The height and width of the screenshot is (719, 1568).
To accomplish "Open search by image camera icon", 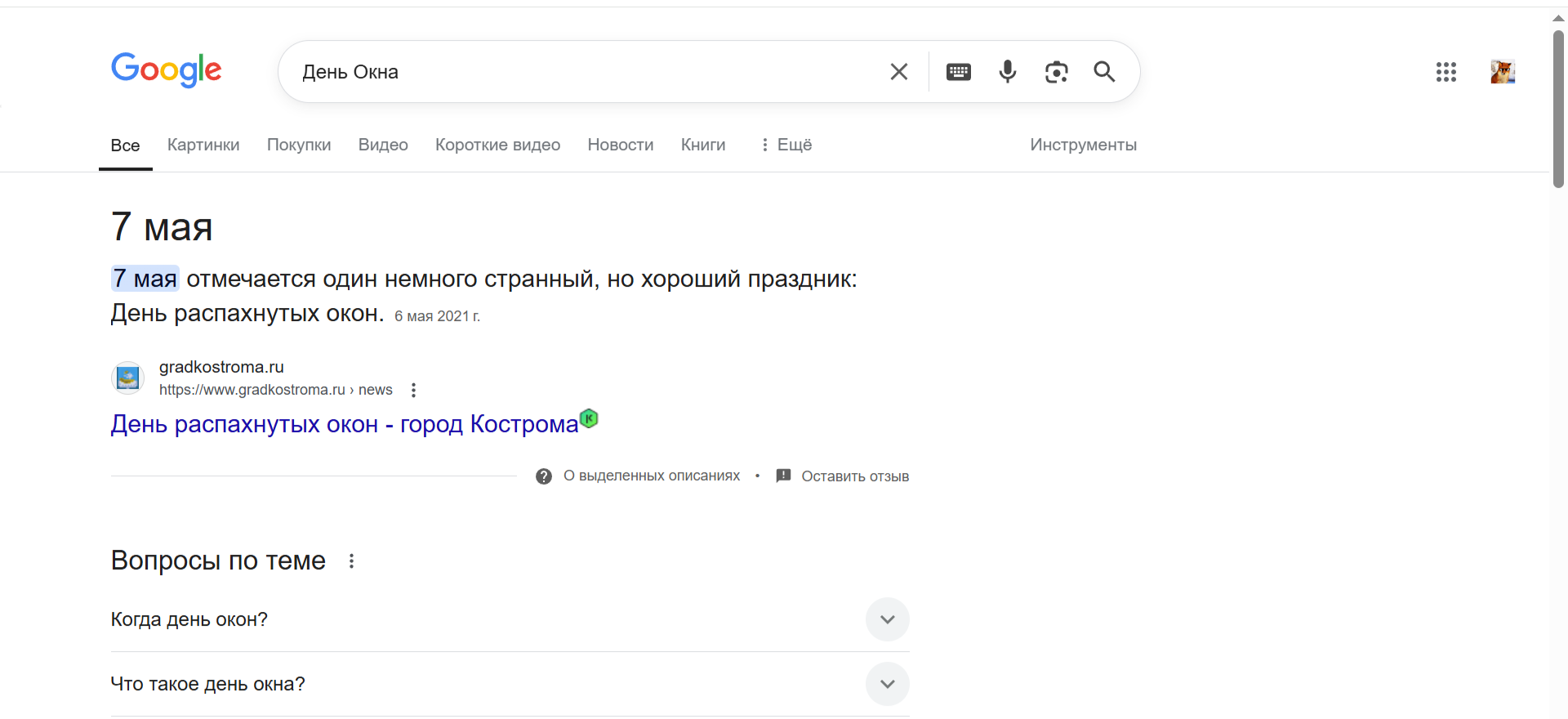I will (x=1056, y=72).
